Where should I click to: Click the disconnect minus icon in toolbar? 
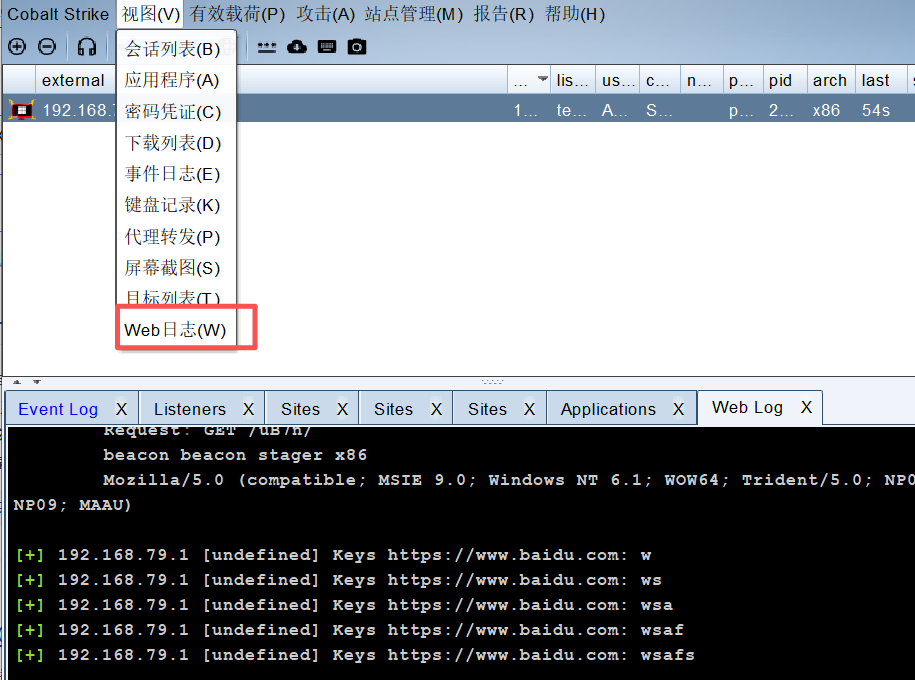(x=47, y=47)
